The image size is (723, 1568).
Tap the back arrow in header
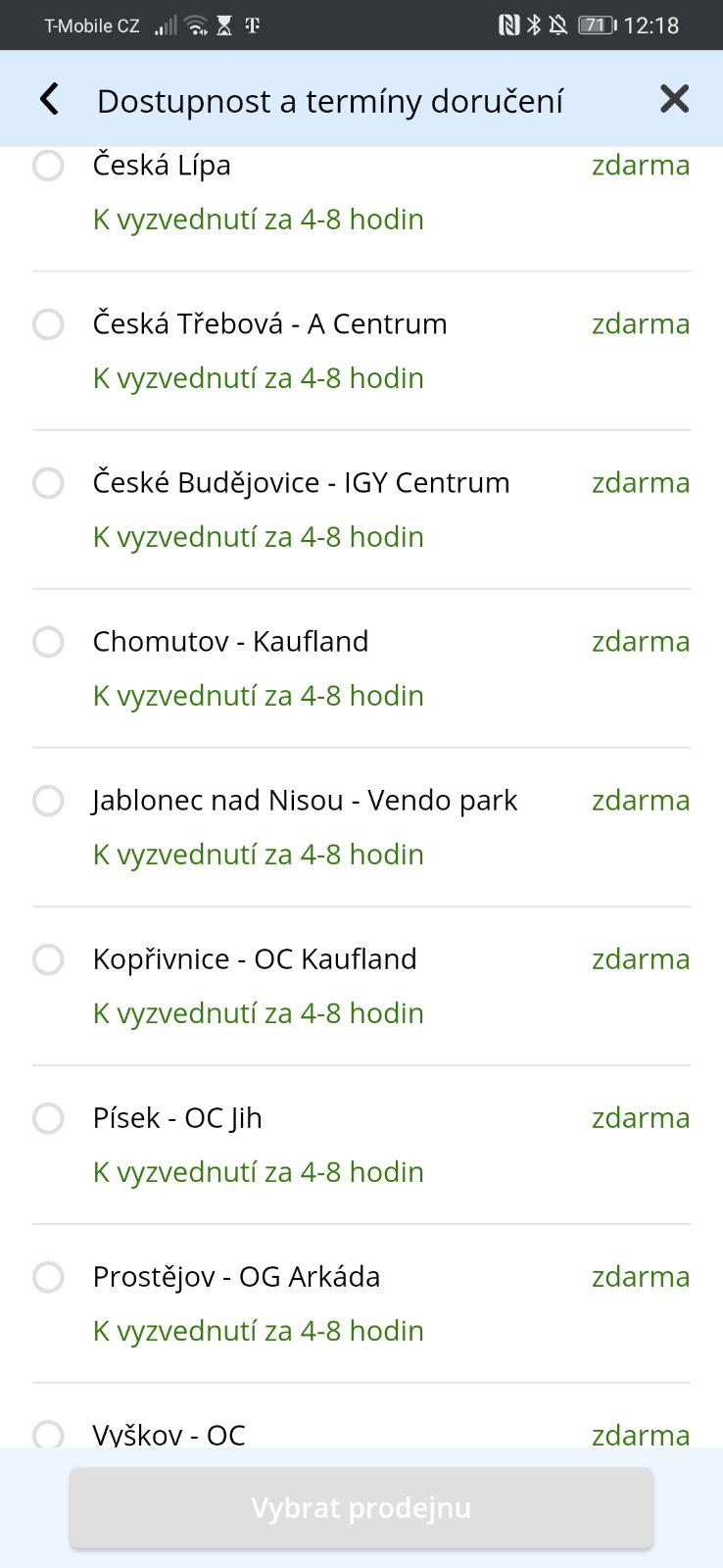click(x=49, y=99)
